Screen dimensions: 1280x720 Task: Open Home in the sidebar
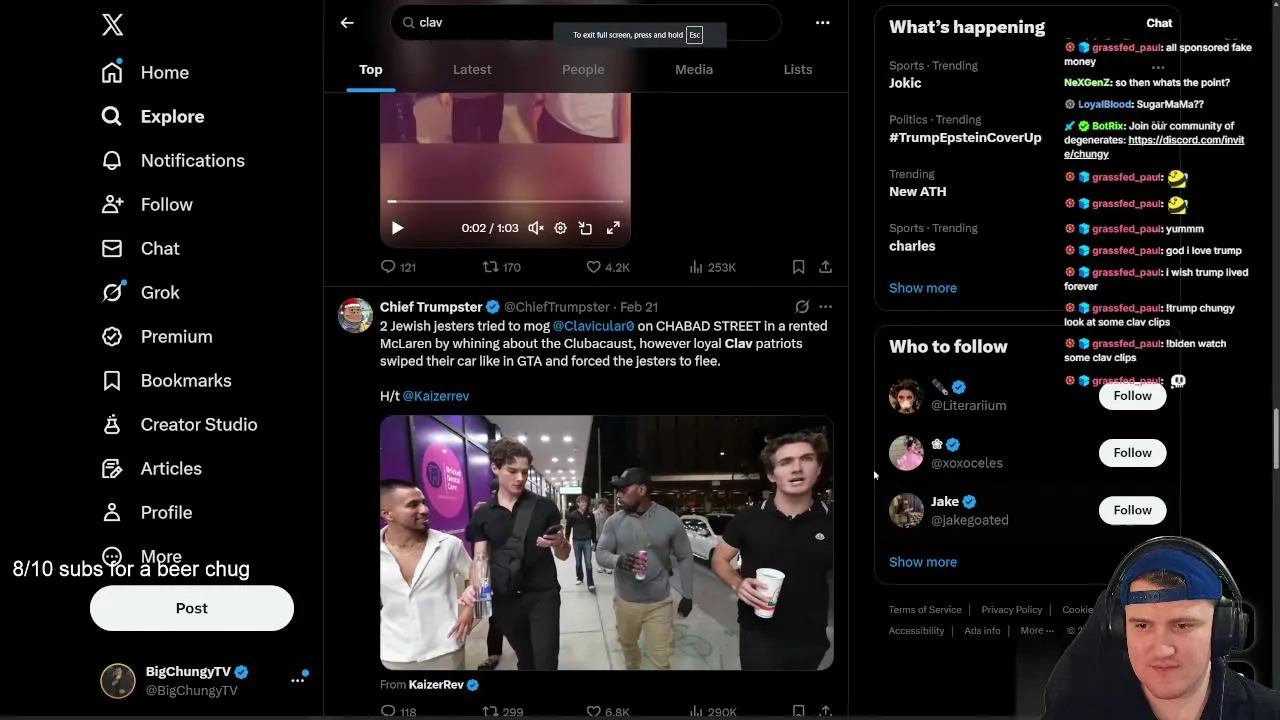coord(145,72)
